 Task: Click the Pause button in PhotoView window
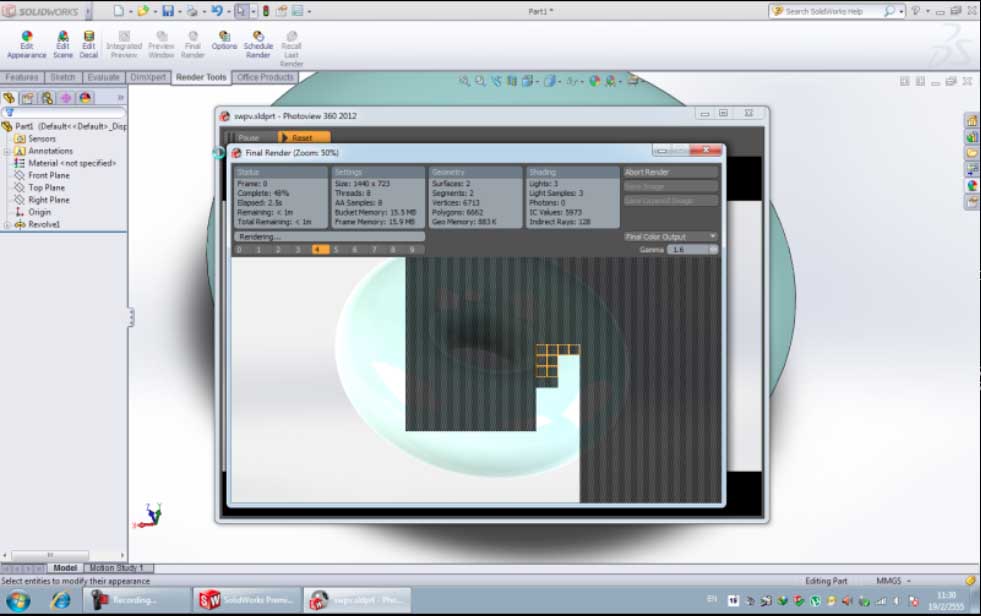(248, 138)
